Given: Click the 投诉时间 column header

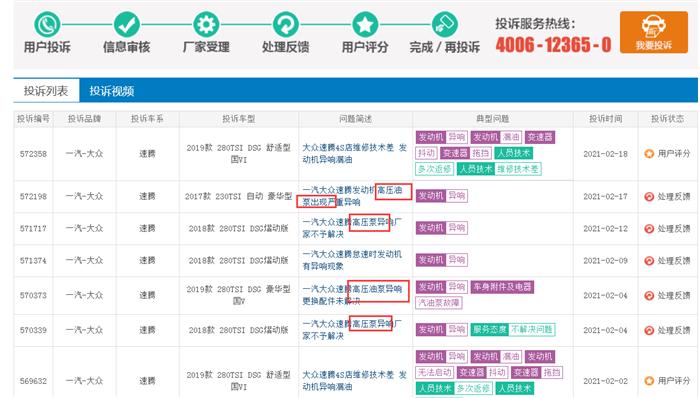Looking at the screenshot, I should pos(605,119).
